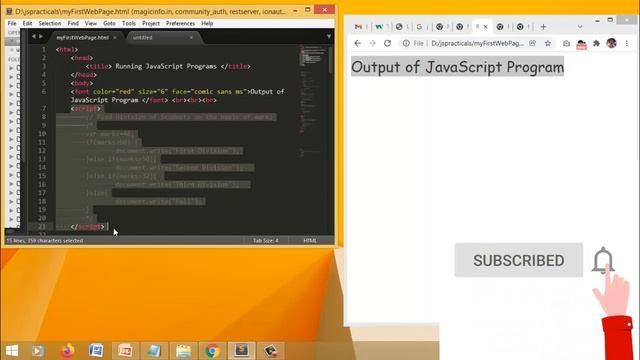Click the code minimap in Sublime

(x=313, y=102)
